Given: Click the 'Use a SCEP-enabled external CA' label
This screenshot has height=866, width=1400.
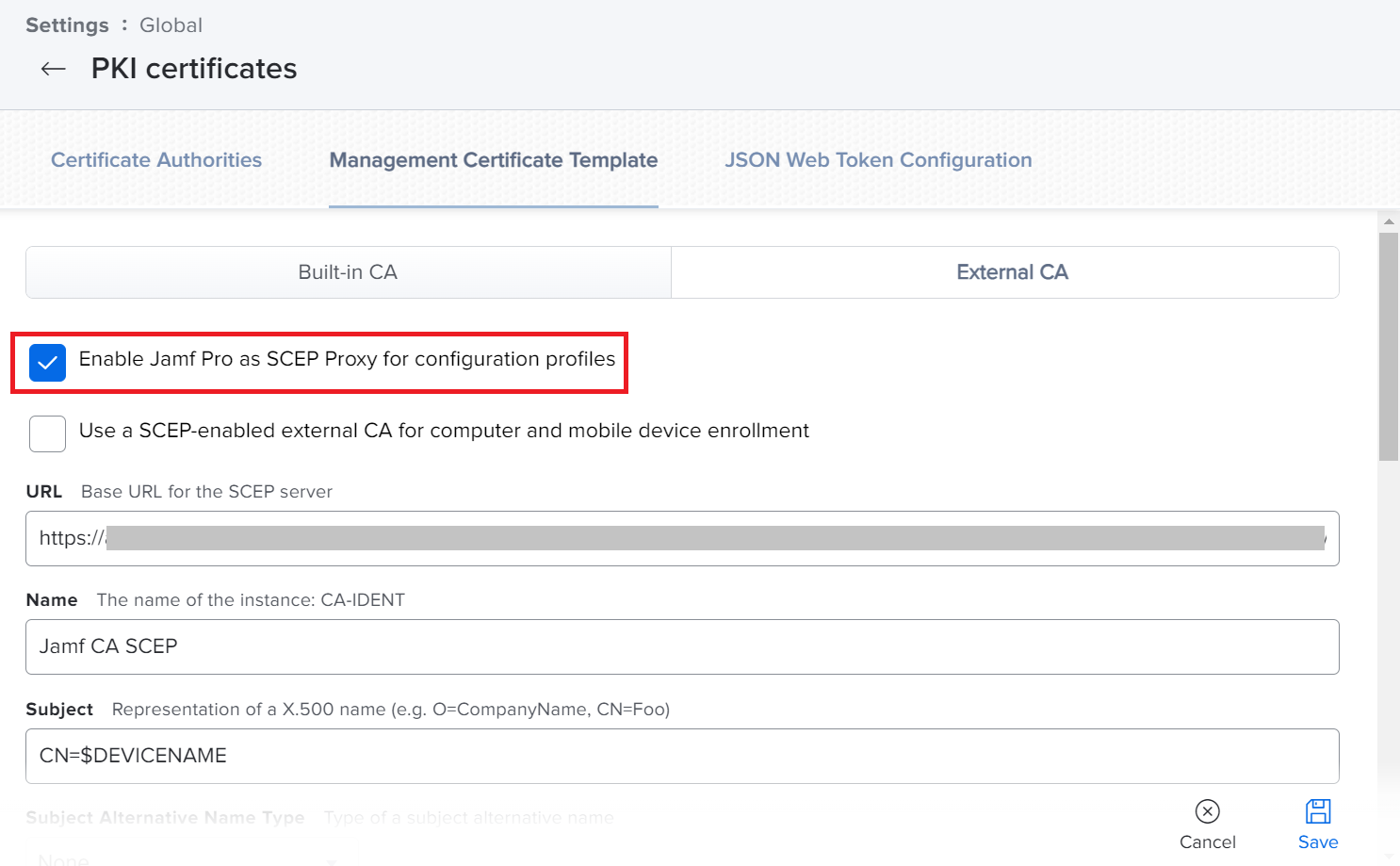Looking at the screenshot, I should (x=444, y=431).
